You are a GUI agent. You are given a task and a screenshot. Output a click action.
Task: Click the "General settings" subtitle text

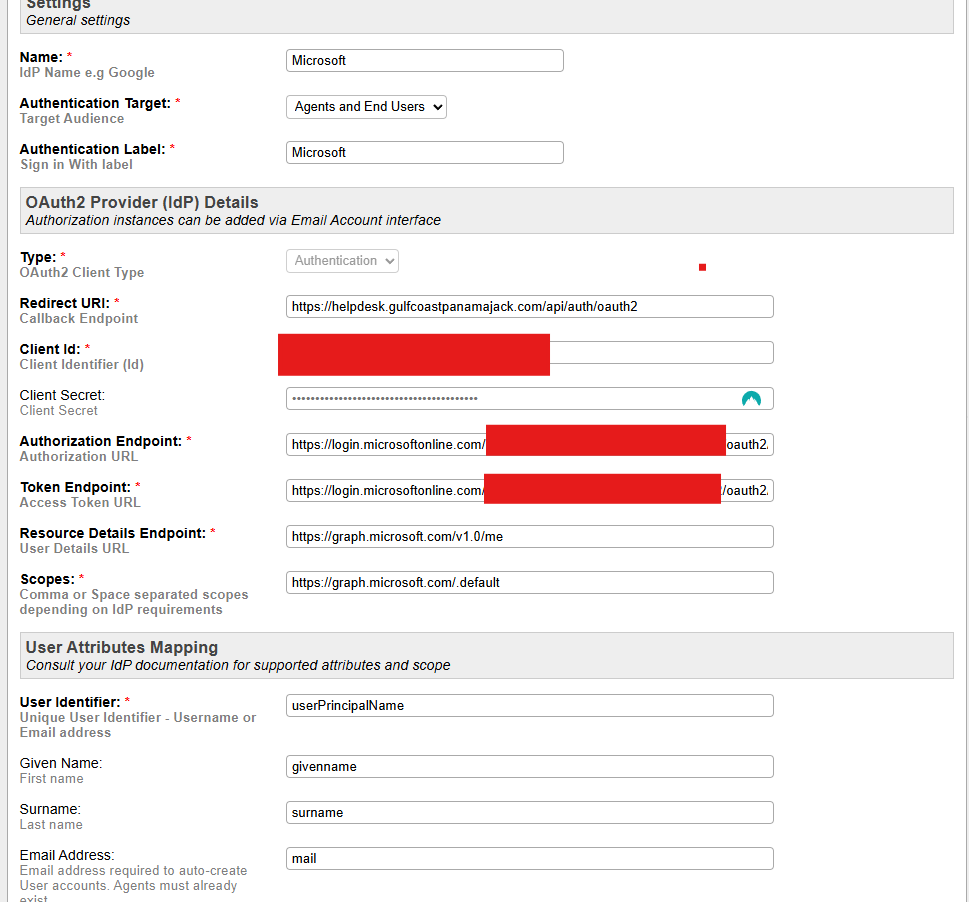(78, 20)
